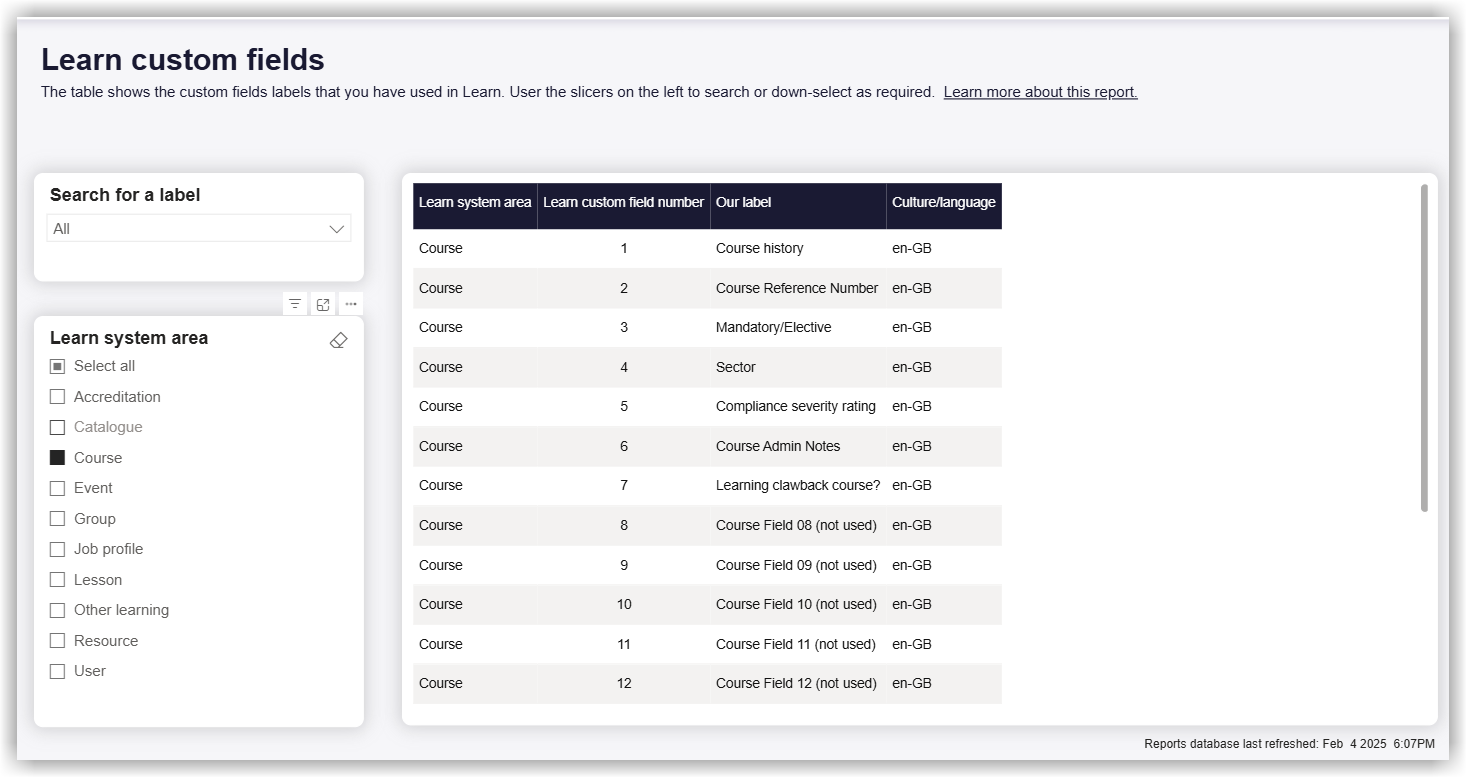This screenshot has height=778, width=1467.
Task: Check the User checkbox
Action: (x=57, y=671)
